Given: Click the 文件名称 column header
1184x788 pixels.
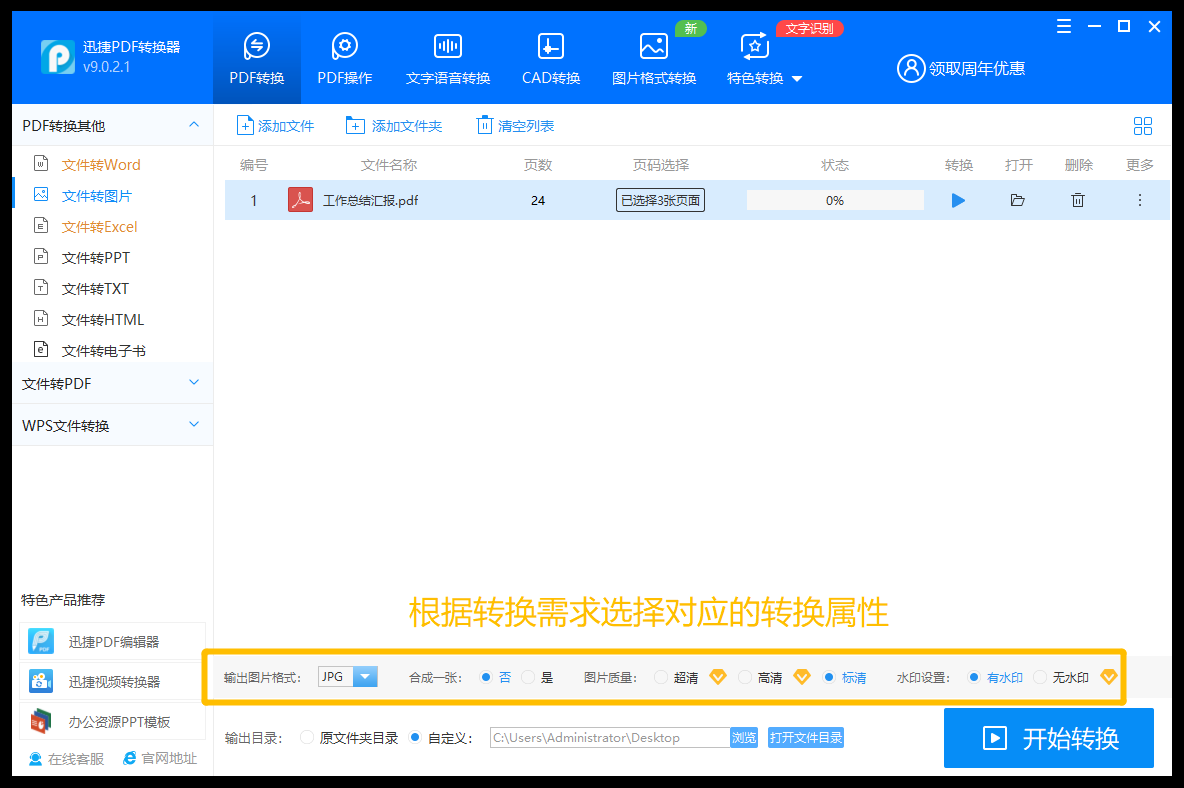Looking at the screenshot, I should coord(389,165).
